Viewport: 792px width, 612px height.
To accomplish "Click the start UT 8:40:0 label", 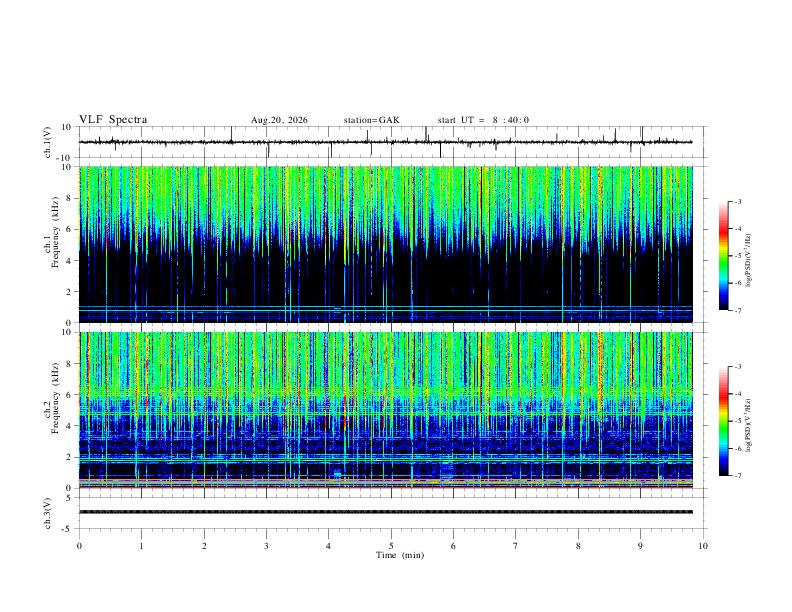I will point(483,120).
